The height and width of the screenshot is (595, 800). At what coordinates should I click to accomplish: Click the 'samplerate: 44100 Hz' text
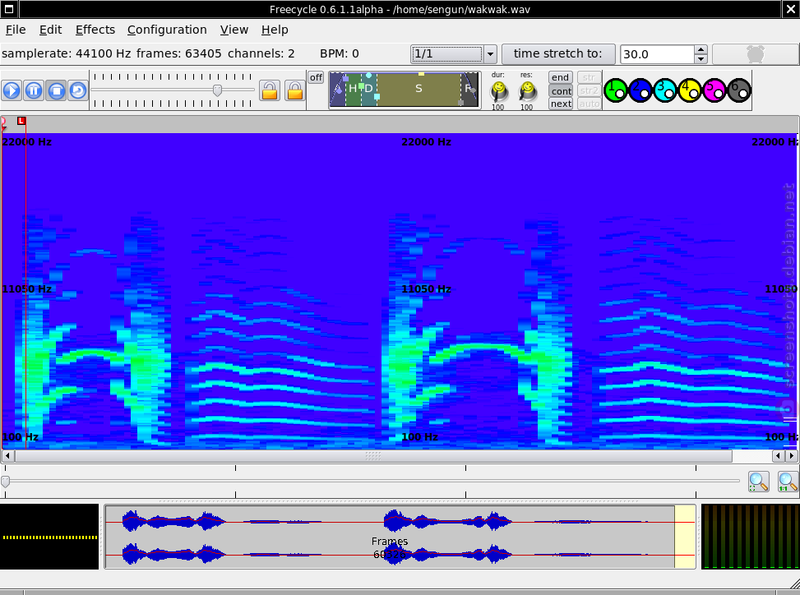(66, 54)
